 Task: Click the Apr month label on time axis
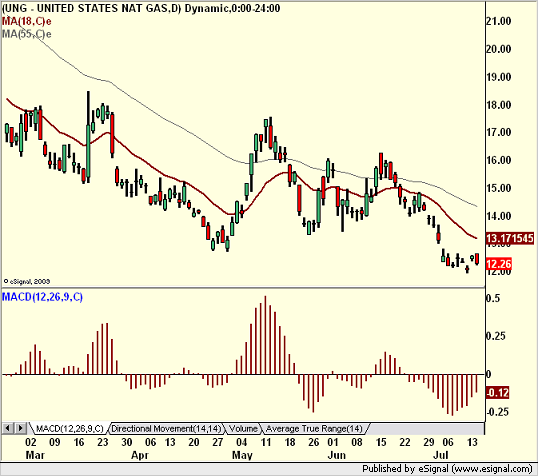coord(140,455)
